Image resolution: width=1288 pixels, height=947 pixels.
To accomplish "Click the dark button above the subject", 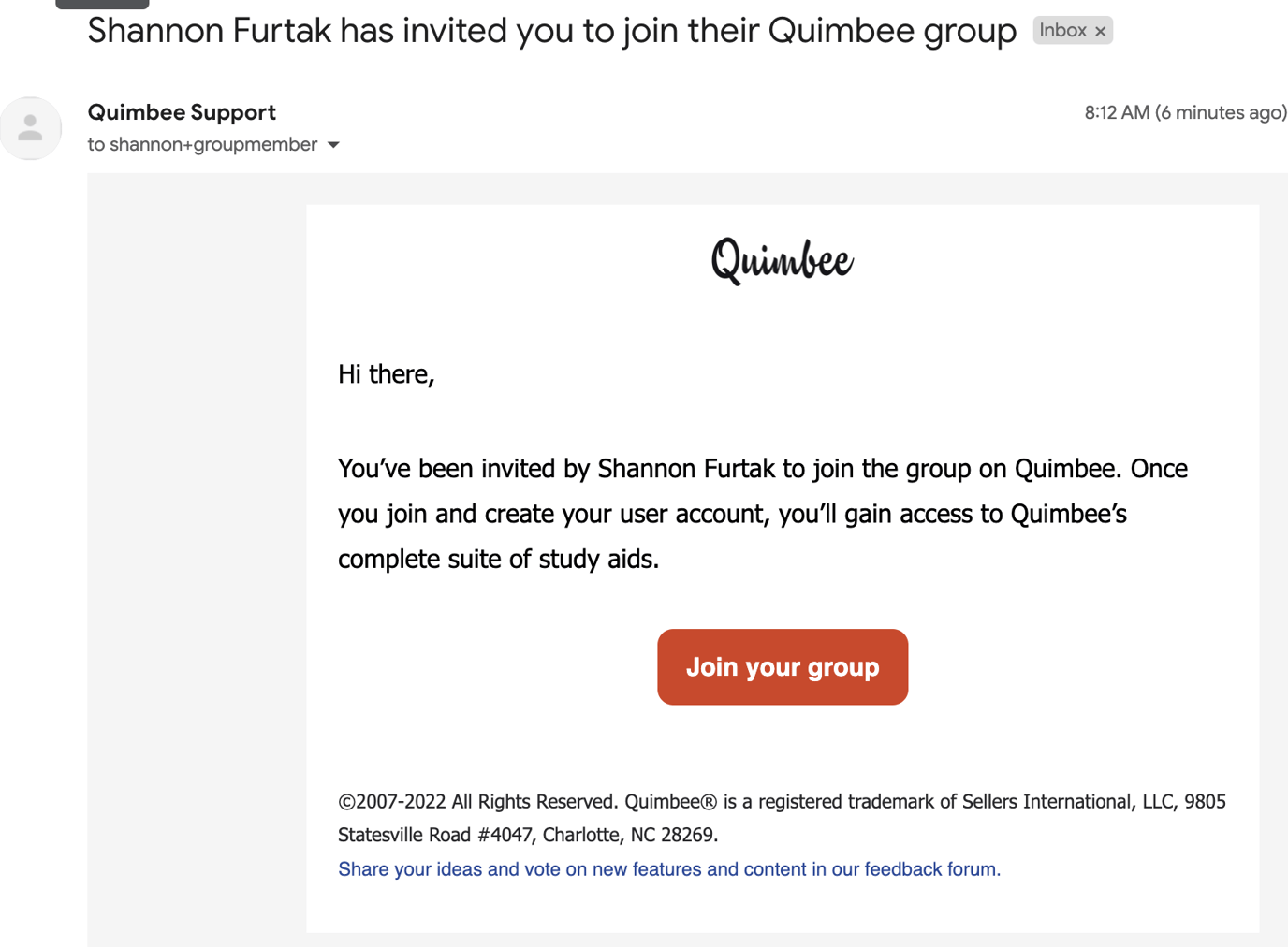I will (101, 5).
